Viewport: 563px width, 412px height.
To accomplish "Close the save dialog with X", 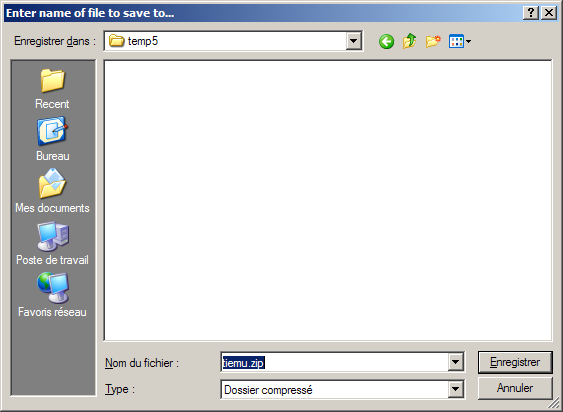I will tap(549, 13).
